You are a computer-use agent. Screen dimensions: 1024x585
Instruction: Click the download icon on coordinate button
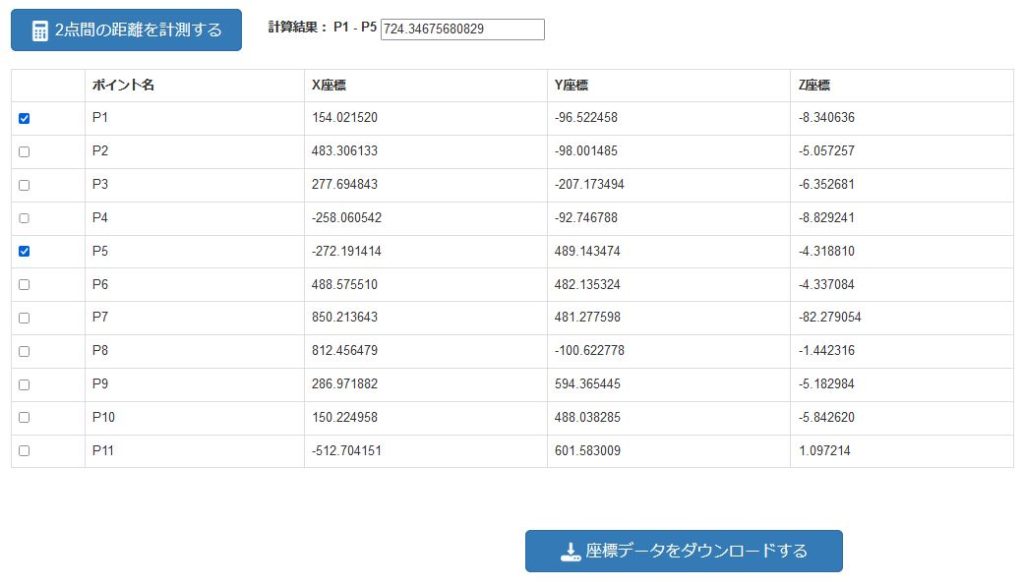(x=570, y=552)
